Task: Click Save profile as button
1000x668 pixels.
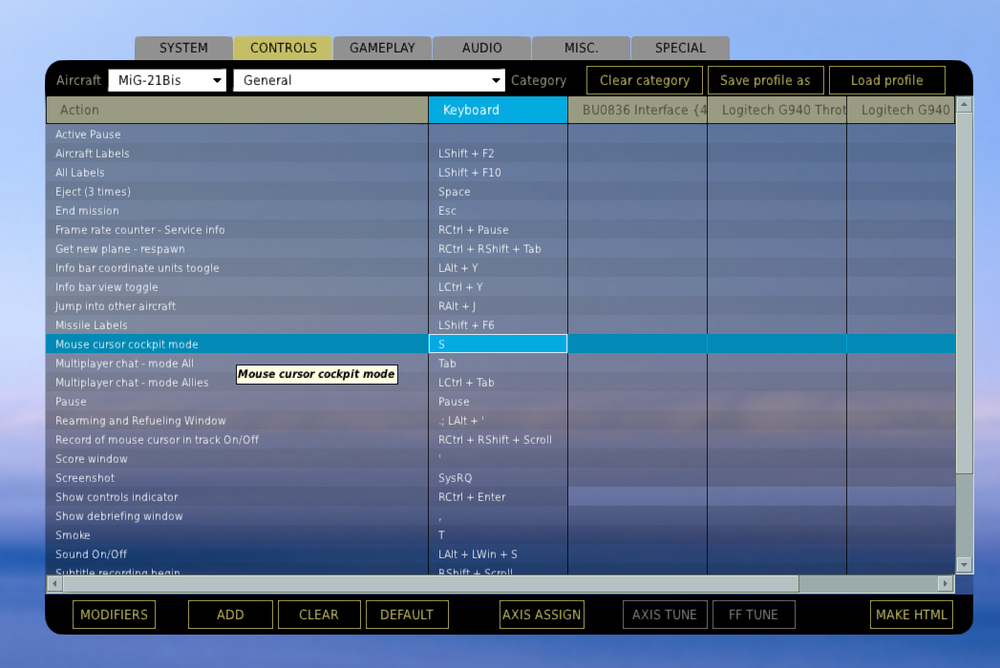Action: 765,80
